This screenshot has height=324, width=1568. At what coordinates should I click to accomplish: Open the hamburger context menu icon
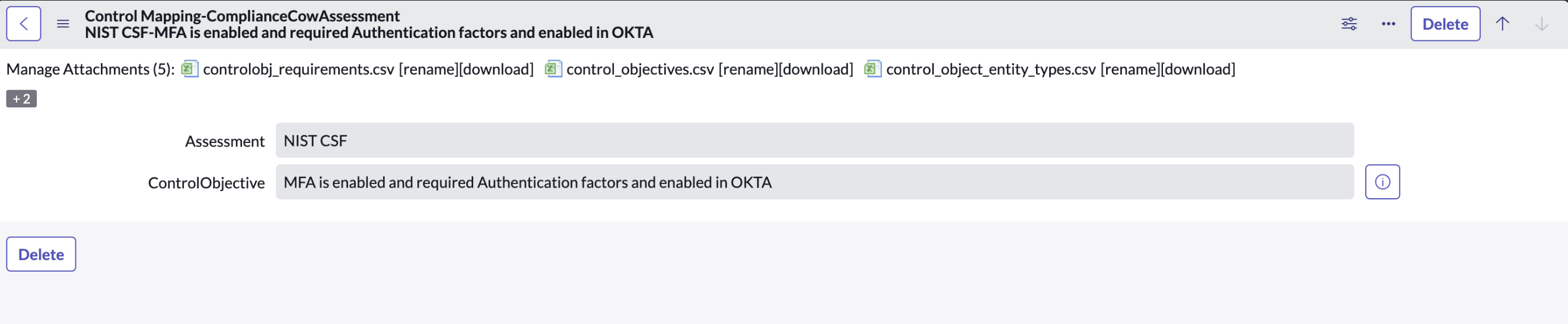click(63, 24)
